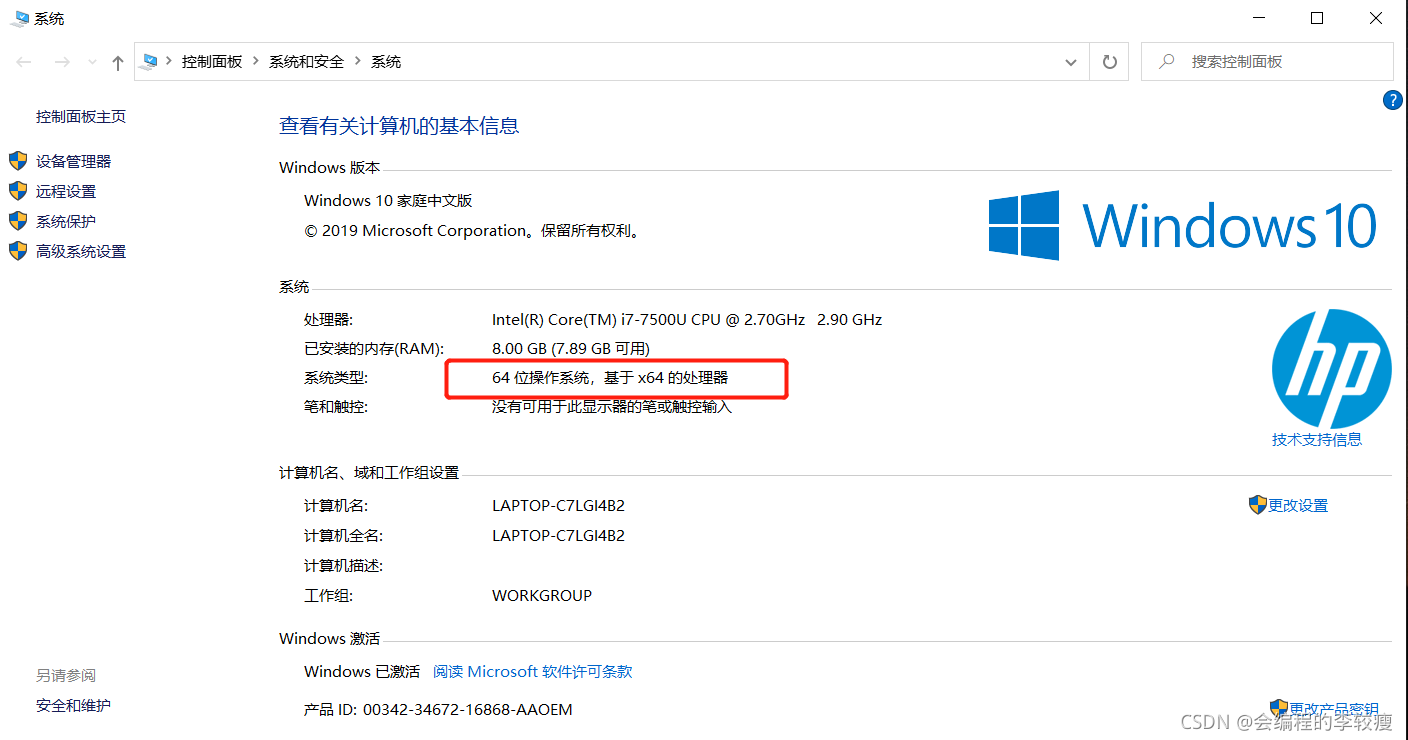This screenshot has width=1408, height=740.
Task: Click Windows 10 家庭中文版 edition text
Action: point(388,201)
